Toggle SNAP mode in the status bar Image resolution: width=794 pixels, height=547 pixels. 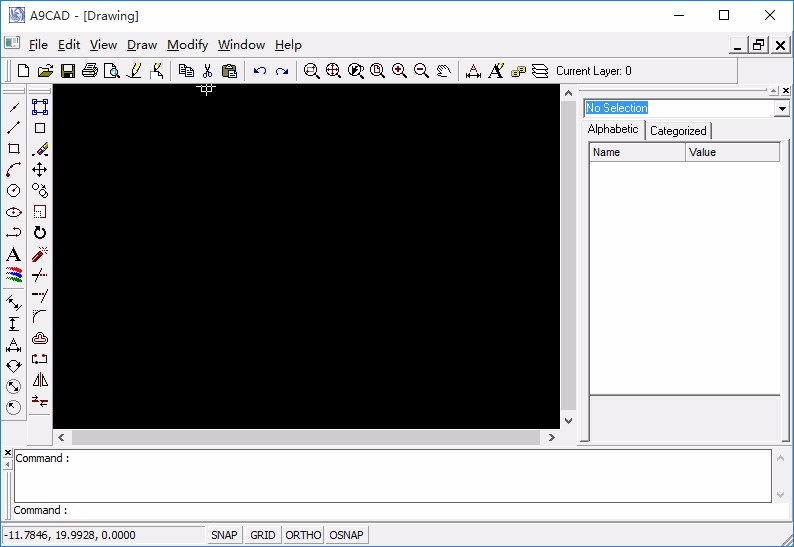click(224, 535)
